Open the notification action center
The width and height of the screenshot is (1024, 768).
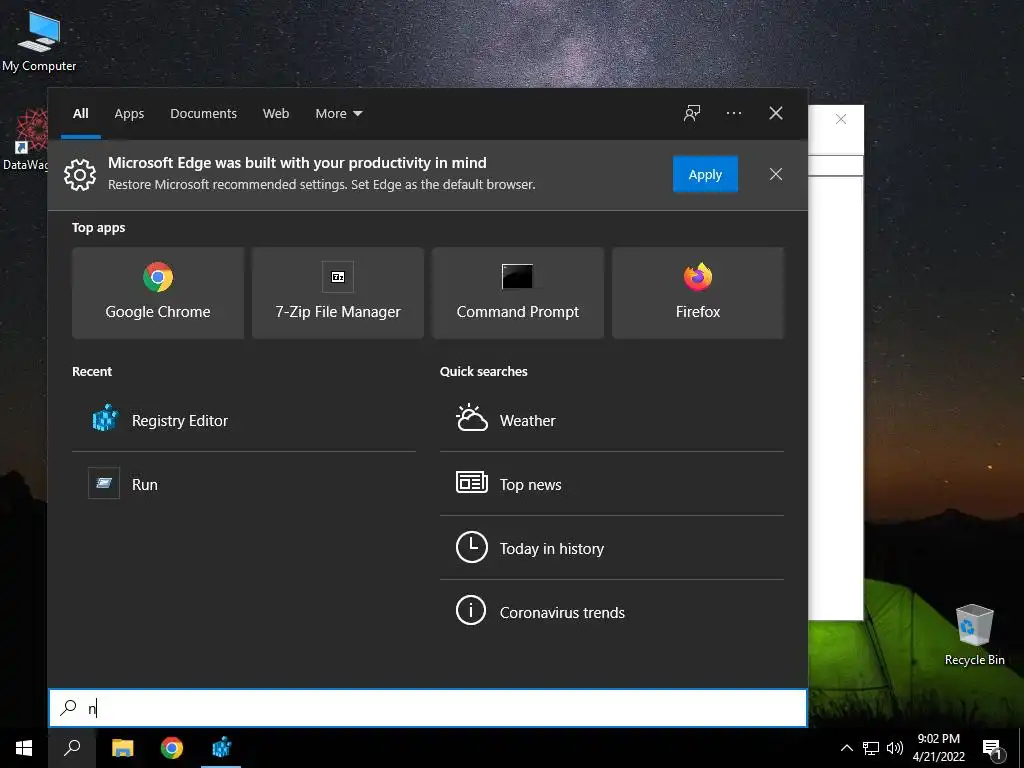coord(993,749)
